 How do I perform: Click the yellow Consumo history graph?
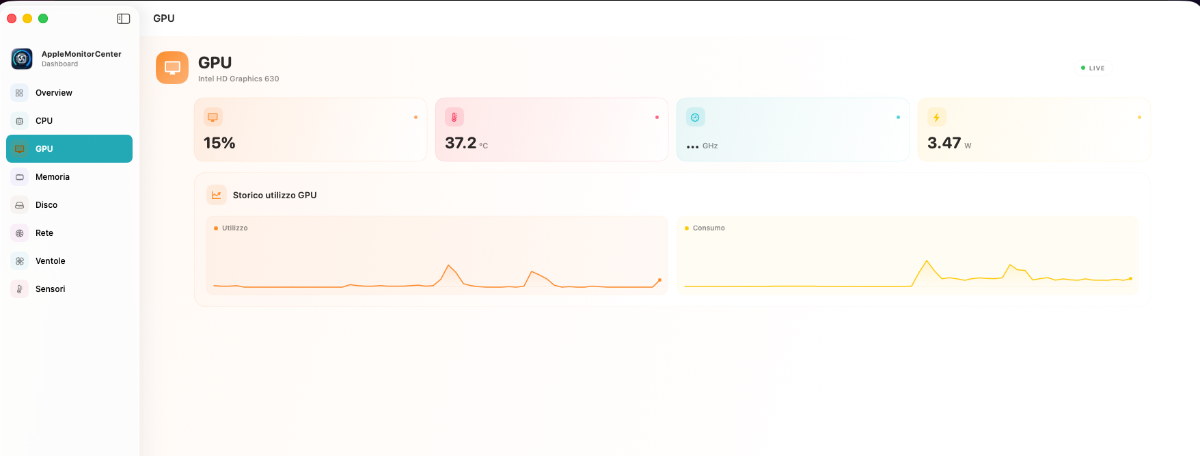pos(908,255)
